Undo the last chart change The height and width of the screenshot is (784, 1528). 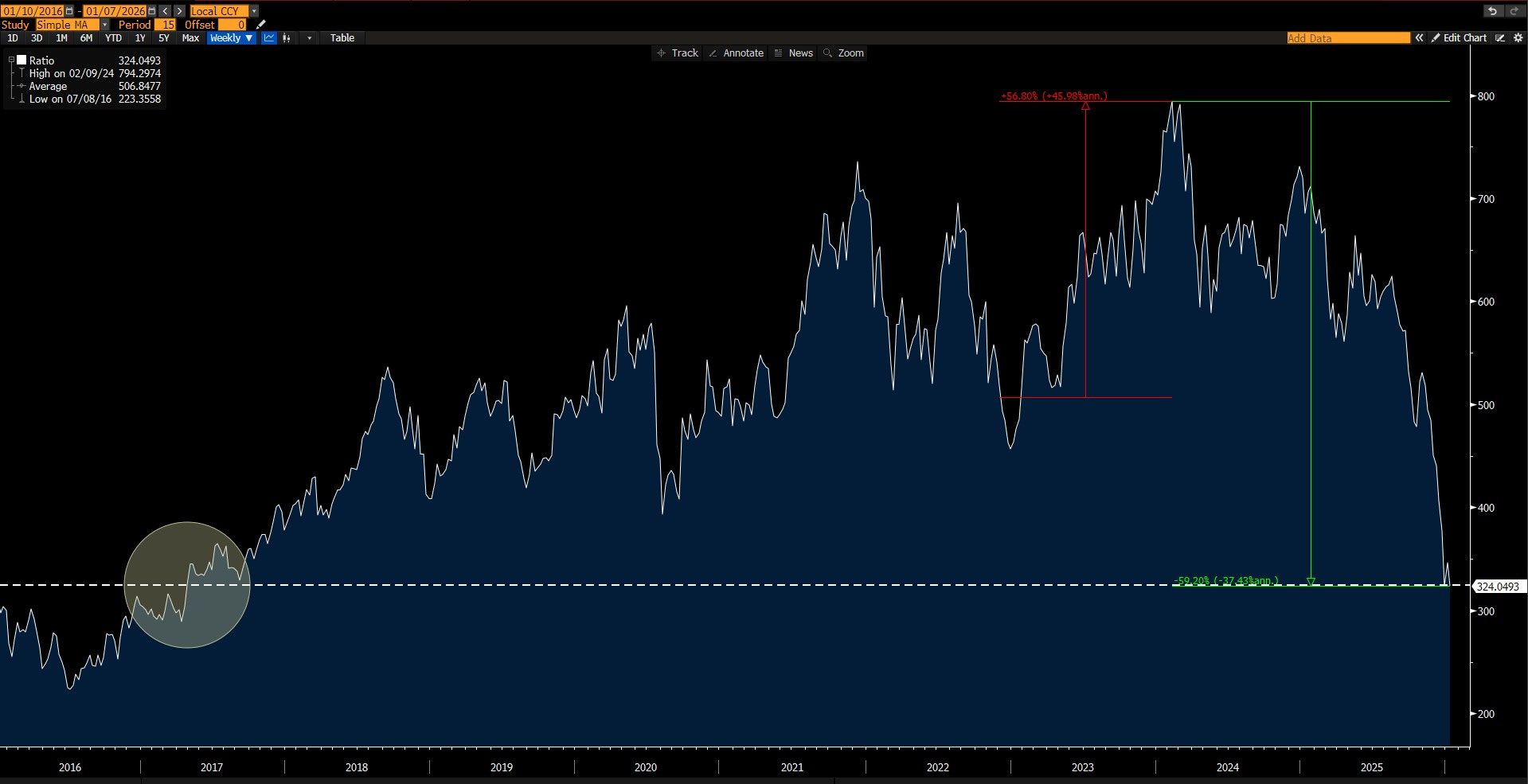click(x=1492, y=11)
